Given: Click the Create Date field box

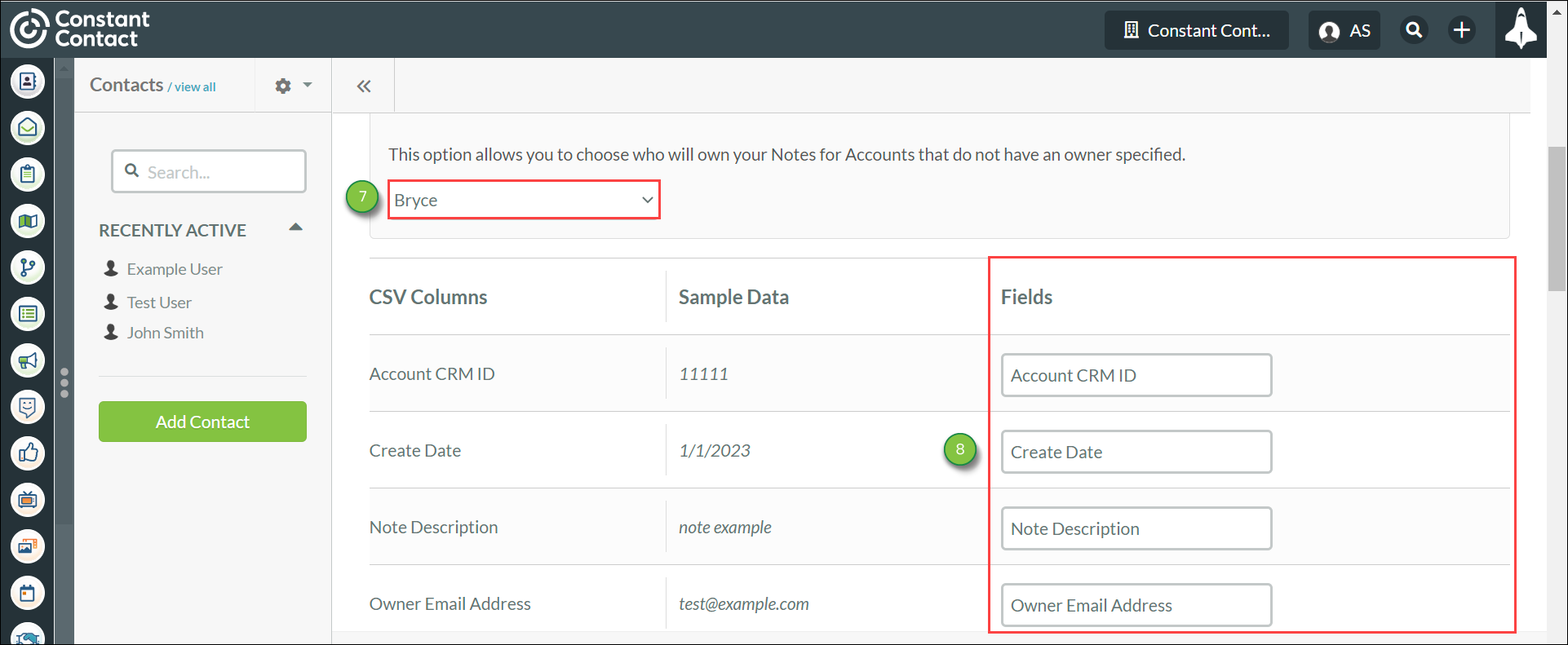Looking at the screenshot, I should pos(1136,452).
